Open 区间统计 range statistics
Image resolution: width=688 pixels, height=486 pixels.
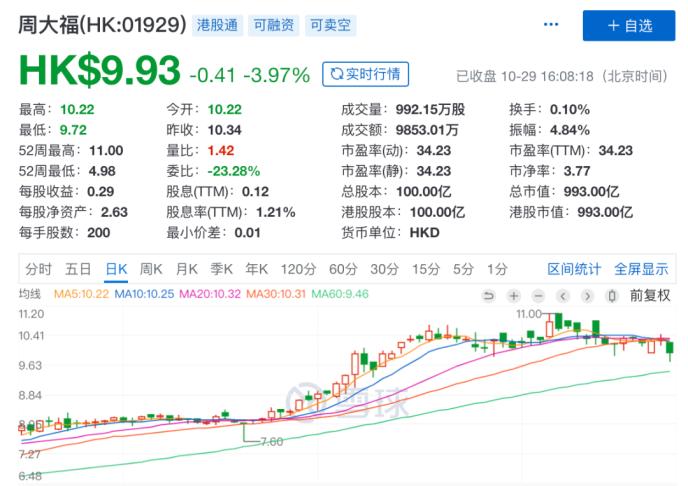coord(574,269)
